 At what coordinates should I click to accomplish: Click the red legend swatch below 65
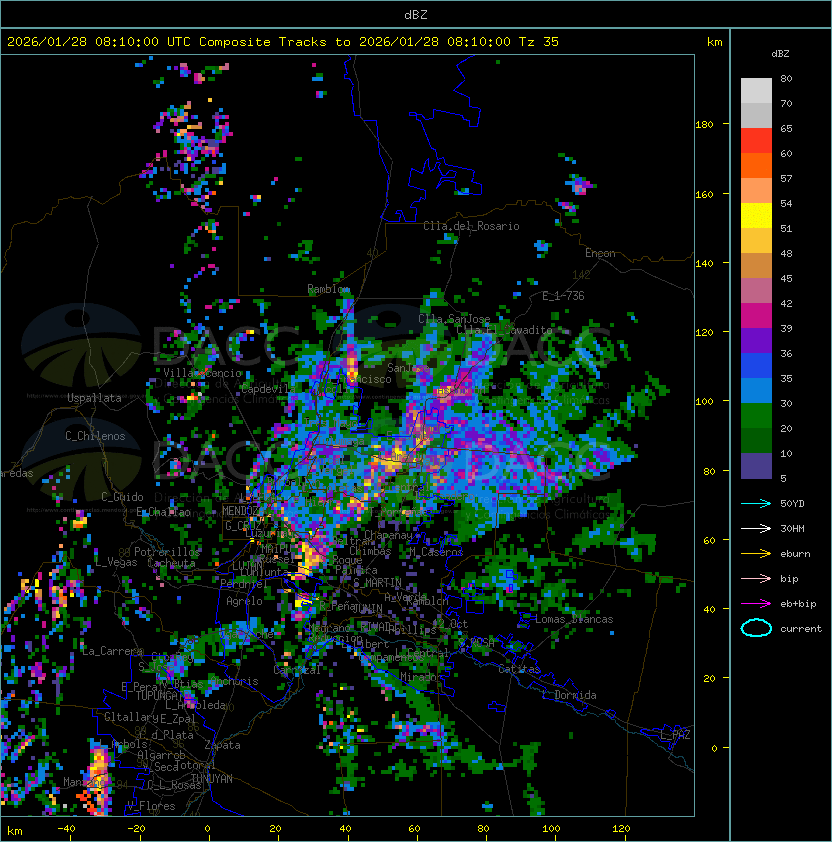coord(756,141)
